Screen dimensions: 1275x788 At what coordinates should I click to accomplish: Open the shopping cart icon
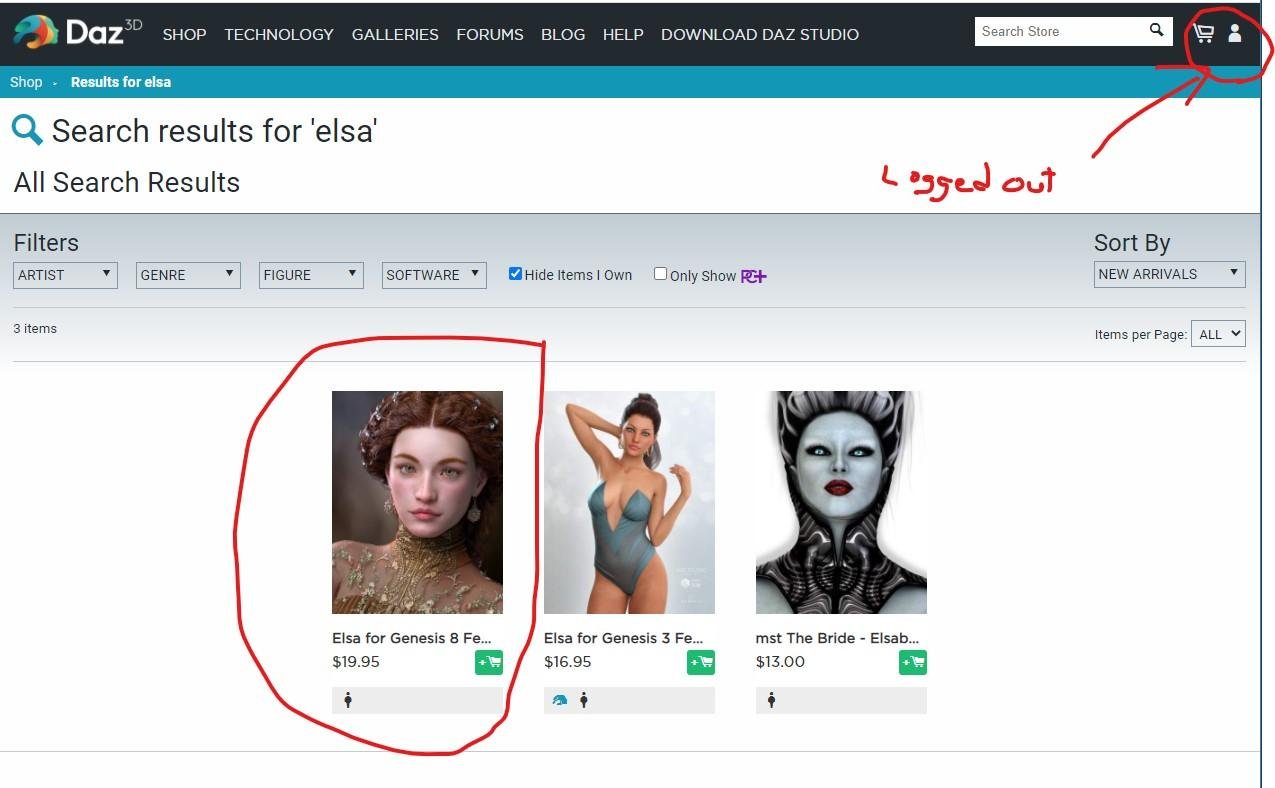pyautogui.click(x=1204, y=33)
